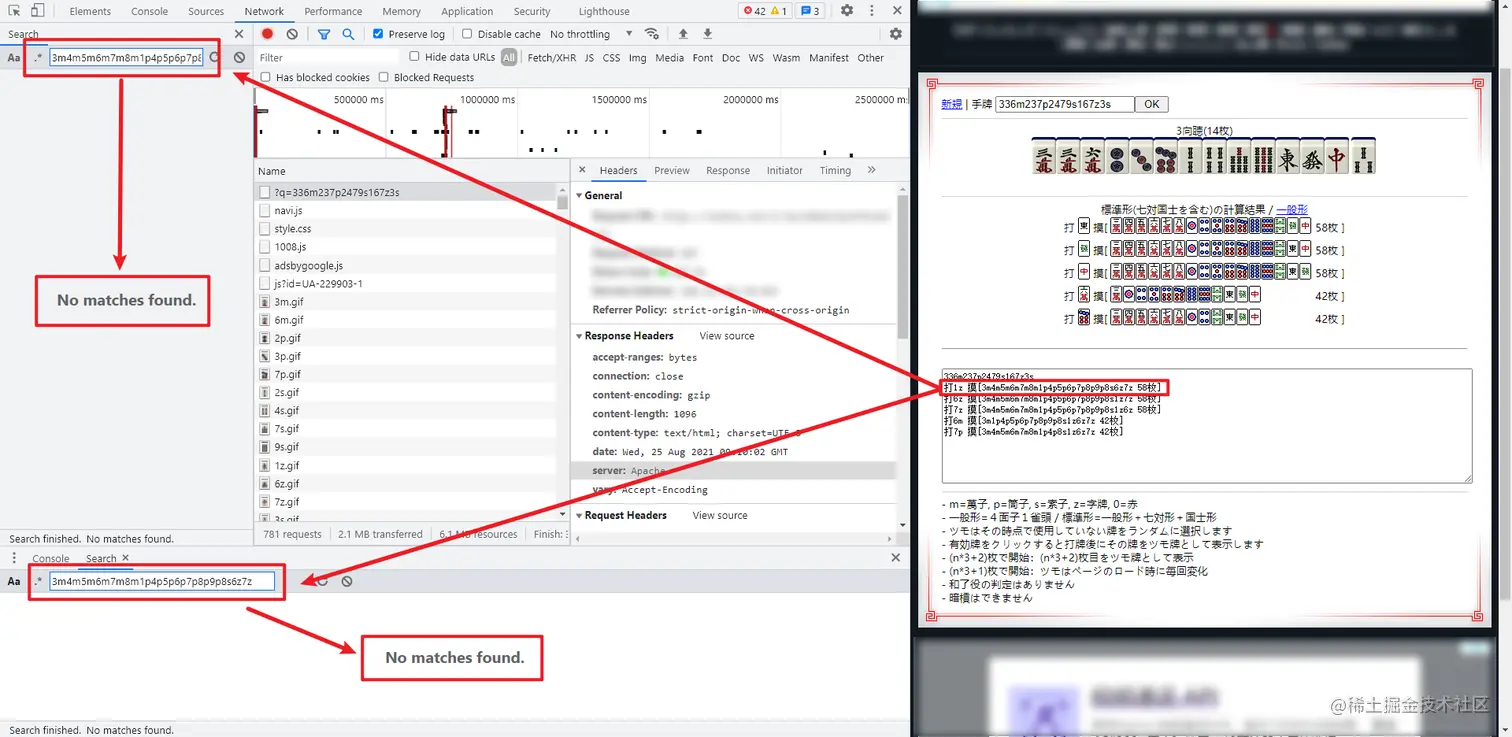Screen dimensions: 1512x737
Task: Clear the drawer search results icon
Action: (x=347, y=581)
